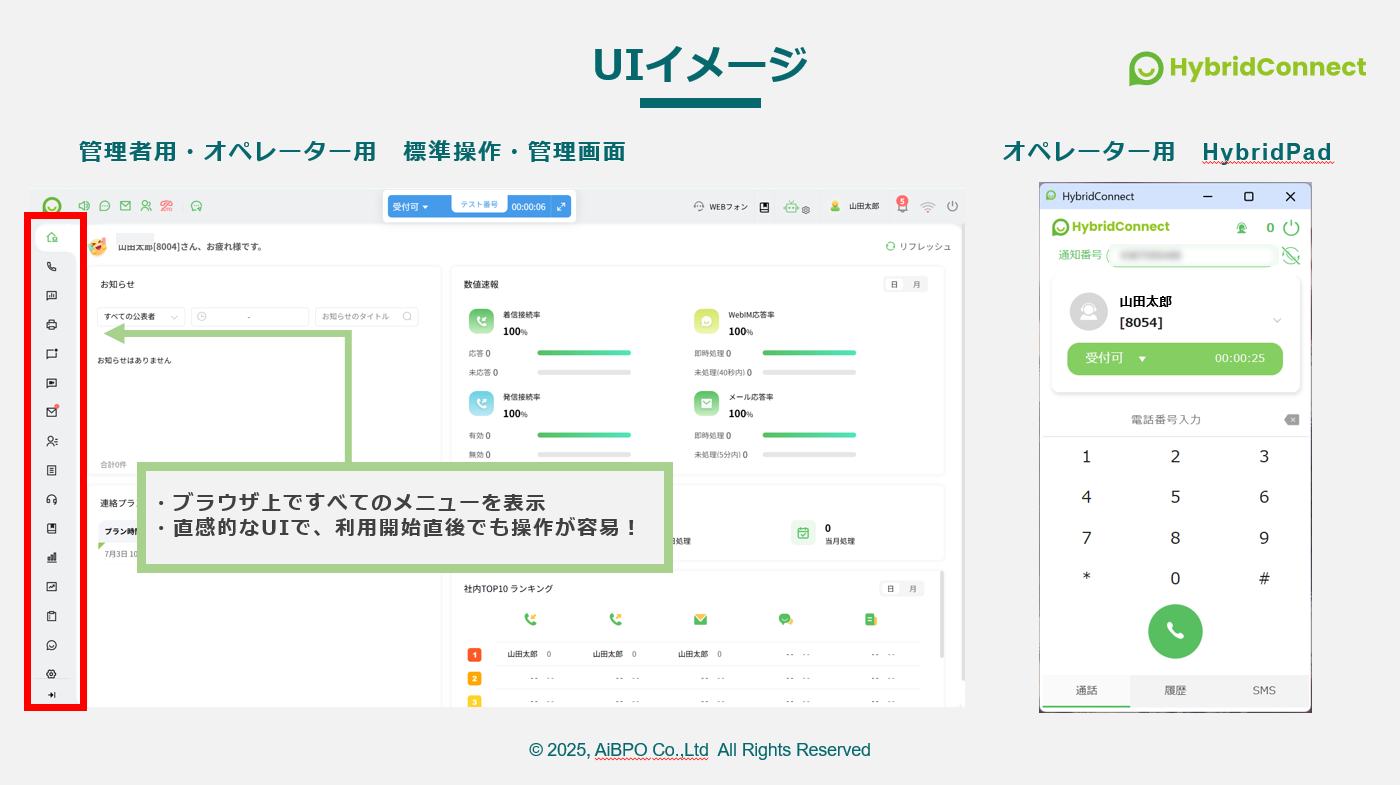Image resolution: width=1400 pixels, height=785 pixels.
Task: Toggle notification number visibility with crossed-eye icon
Action: click(x=1291, y=255)
